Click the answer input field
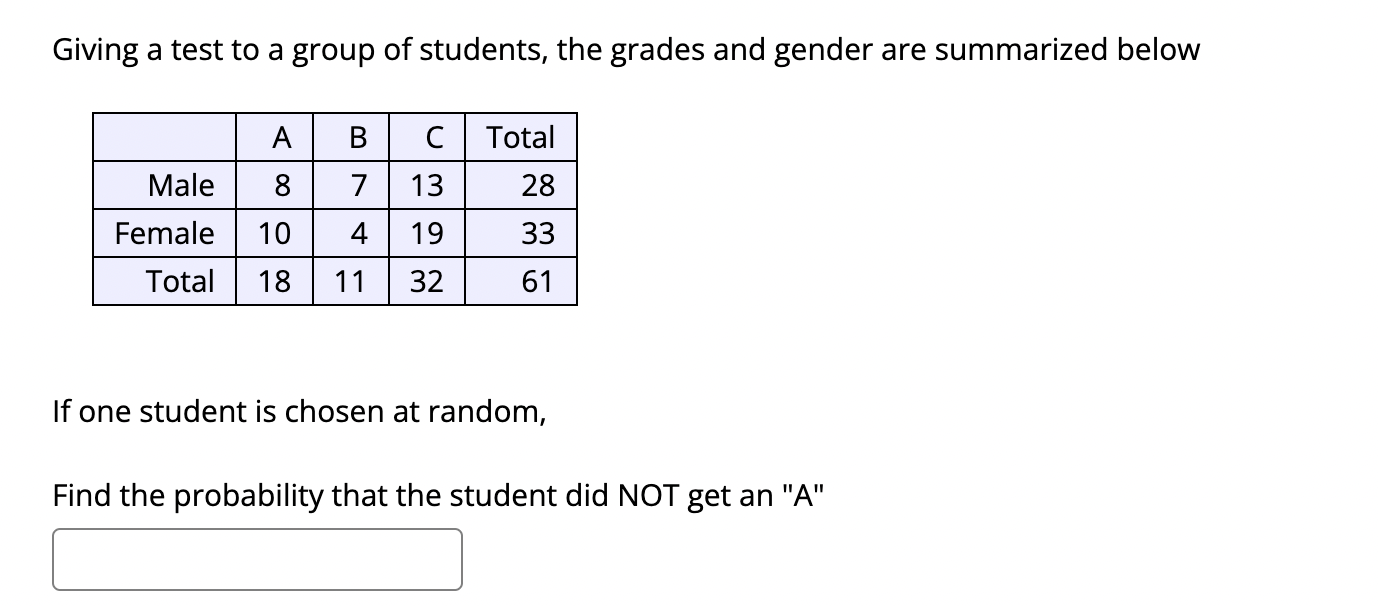Image resolution: width=1378 pixels, height=606 pixels. [x=255, y=558]
